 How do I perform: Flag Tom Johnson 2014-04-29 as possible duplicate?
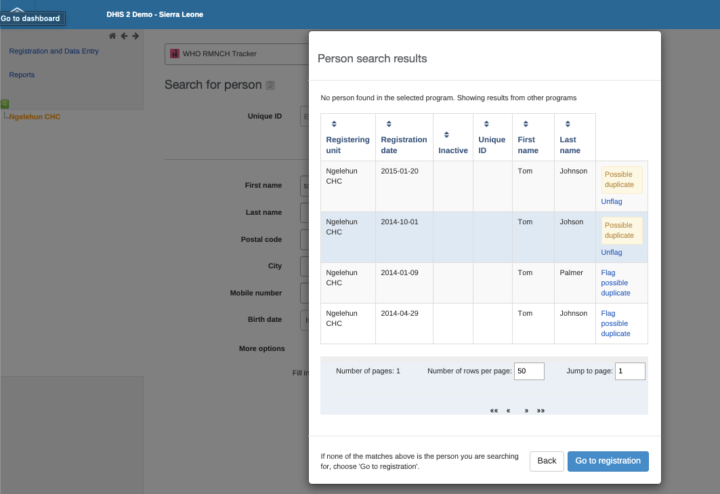pyautogui.click(x=615, y=323)
